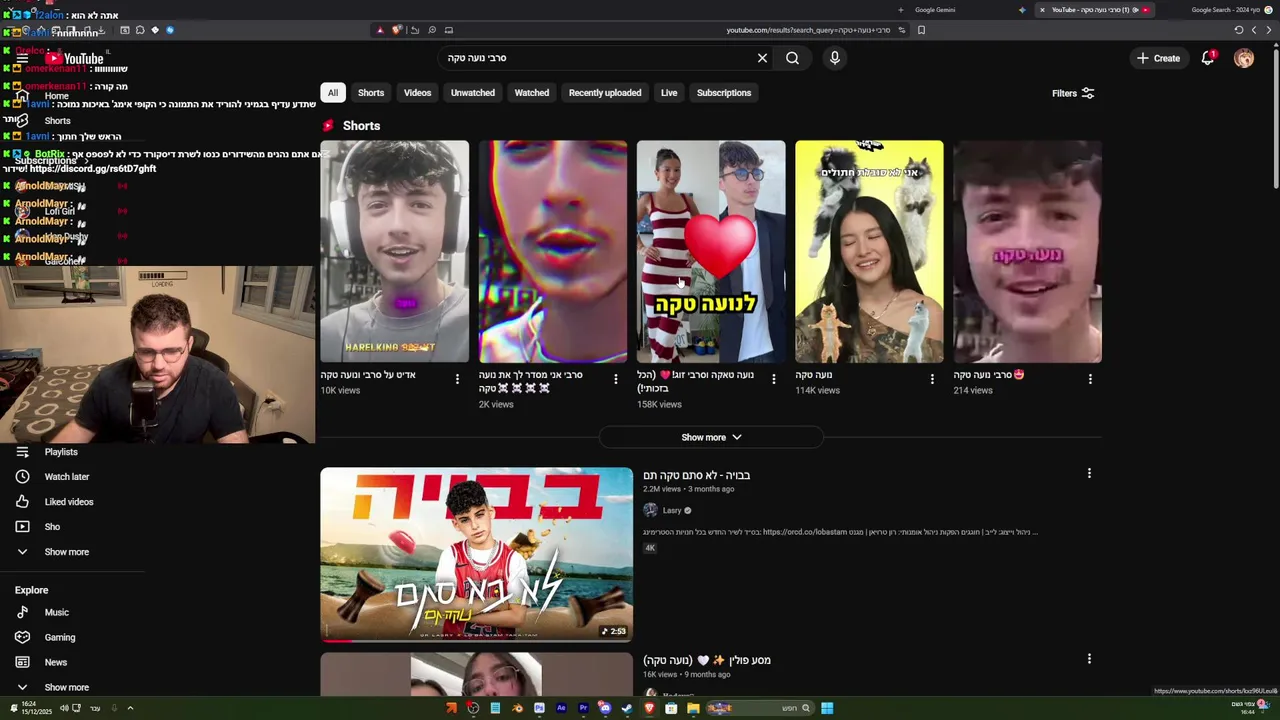1280x720 pixels.
Task: Open Blender from the taskbar
Action: [x=517, y=708]
